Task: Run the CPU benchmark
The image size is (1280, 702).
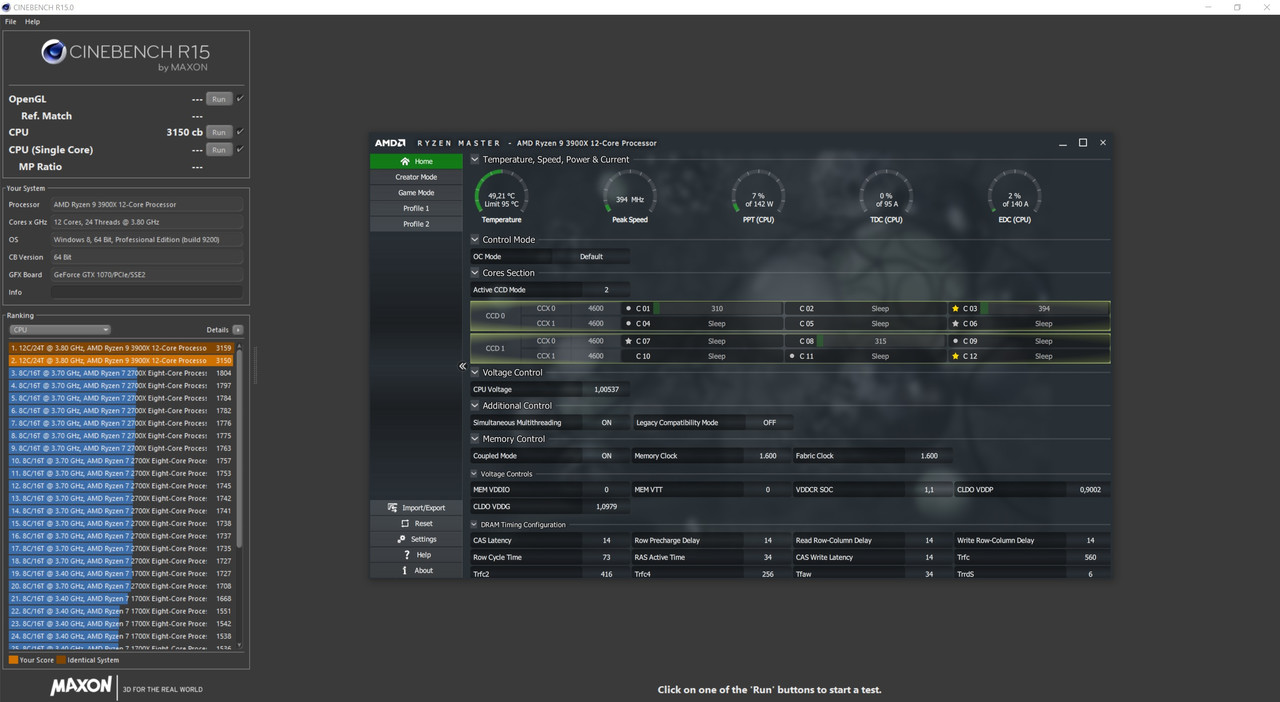Action: click(x=219, y=132)
